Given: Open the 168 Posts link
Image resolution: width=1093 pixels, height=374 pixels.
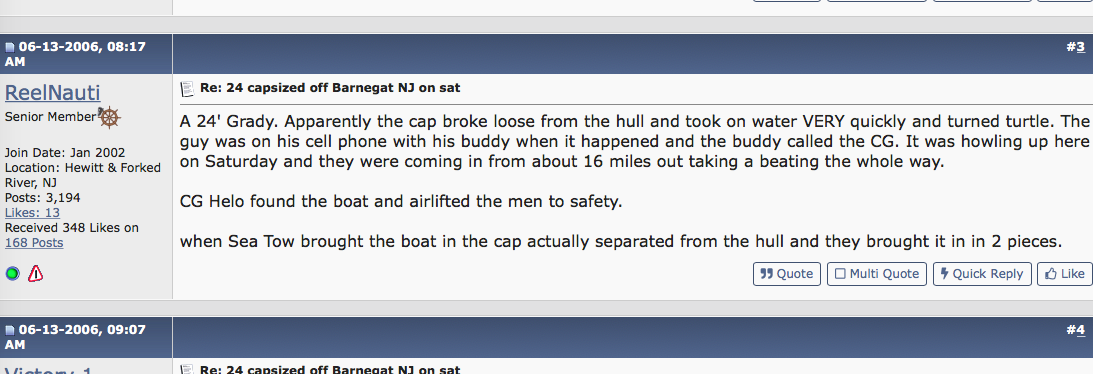Looking at the screenshot, I should pyautogui.click(x=34, y=242).
